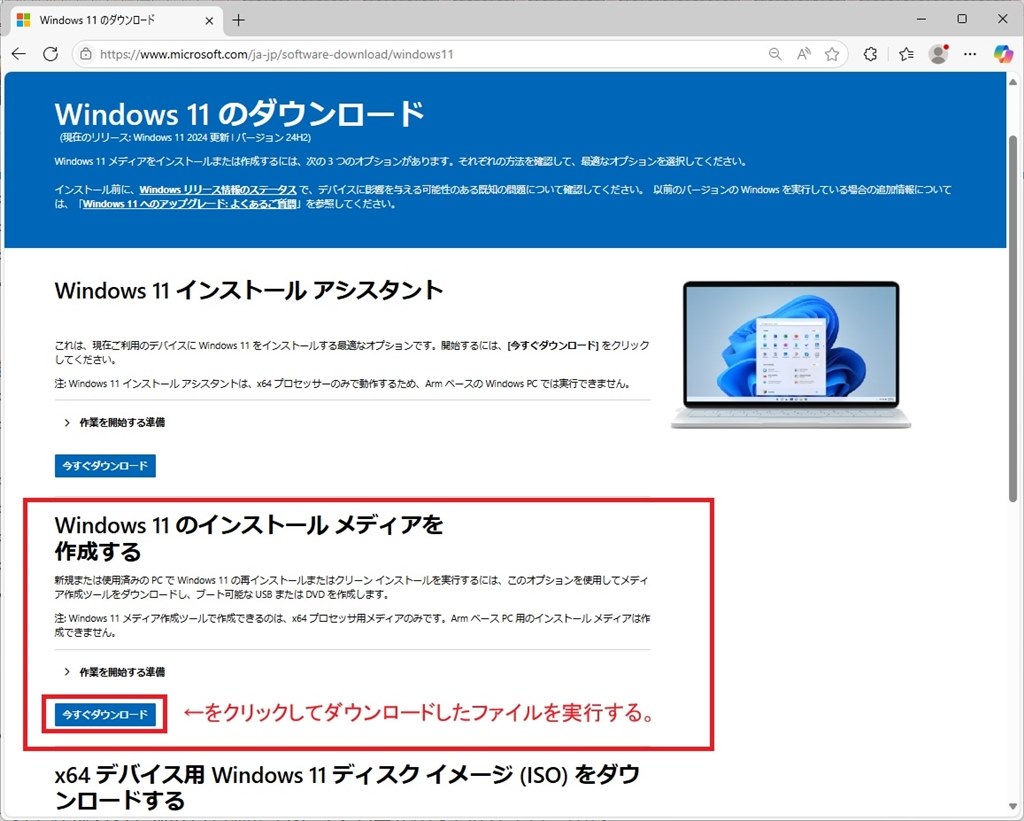Open the Copilot icon in the toolbar

(1003, 54)
